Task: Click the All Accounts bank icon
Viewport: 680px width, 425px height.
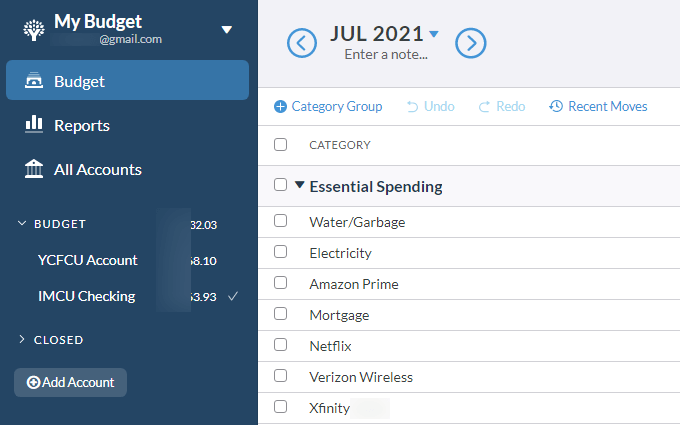Action: click(34, 169)
